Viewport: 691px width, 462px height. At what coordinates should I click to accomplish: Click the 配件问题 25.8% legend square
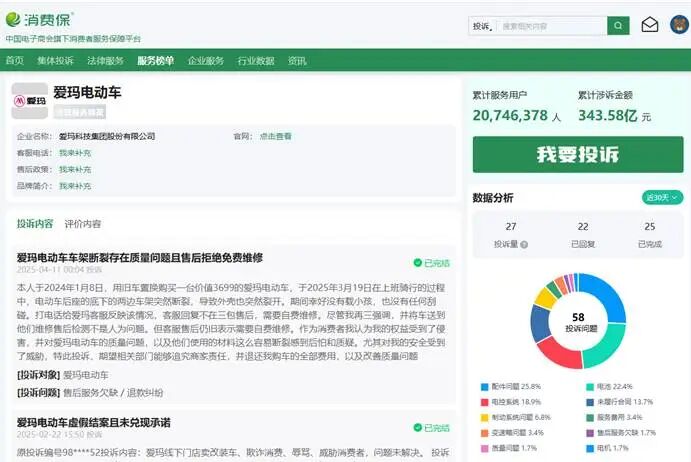485,387
